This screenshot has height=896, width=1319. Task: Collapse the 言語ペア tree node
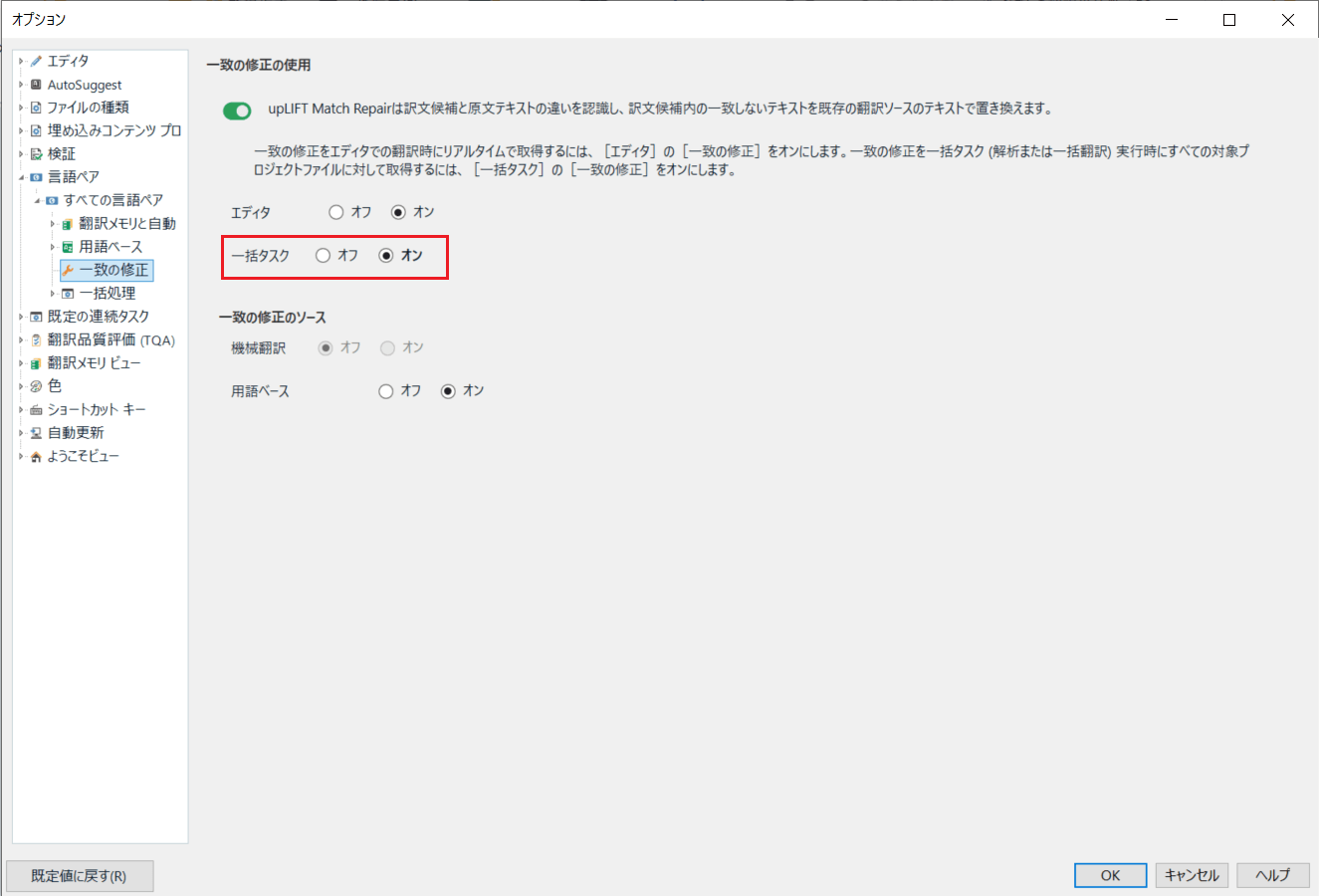tap(21, 177)
